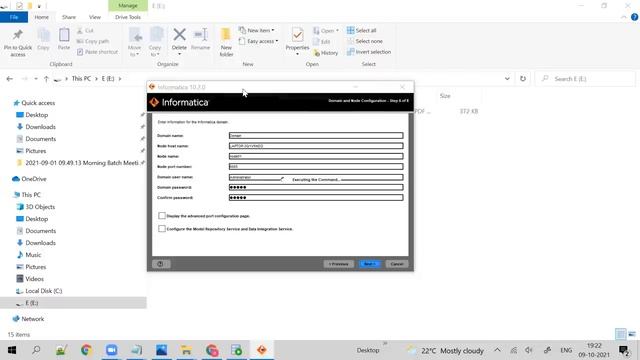
Task: Click the Search E: box
Action: (586, 79)
